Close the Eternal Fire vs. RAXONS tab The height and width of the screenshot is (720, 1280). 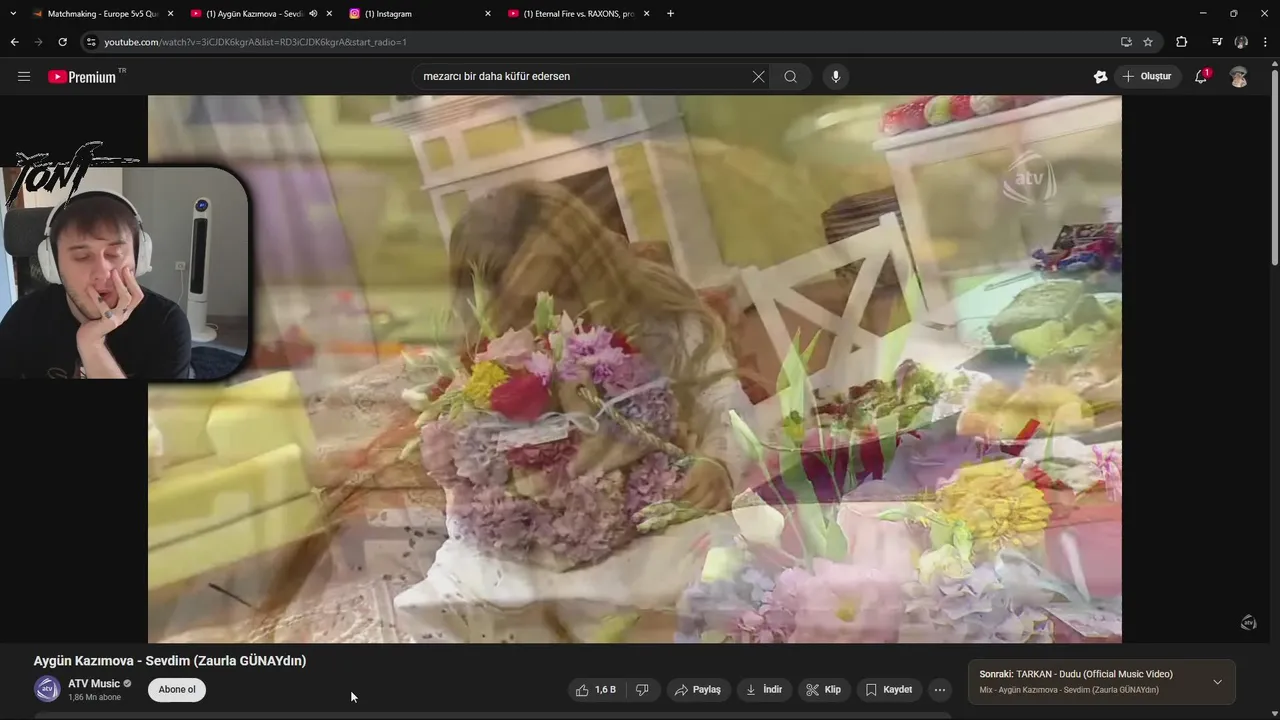[647, 14]
